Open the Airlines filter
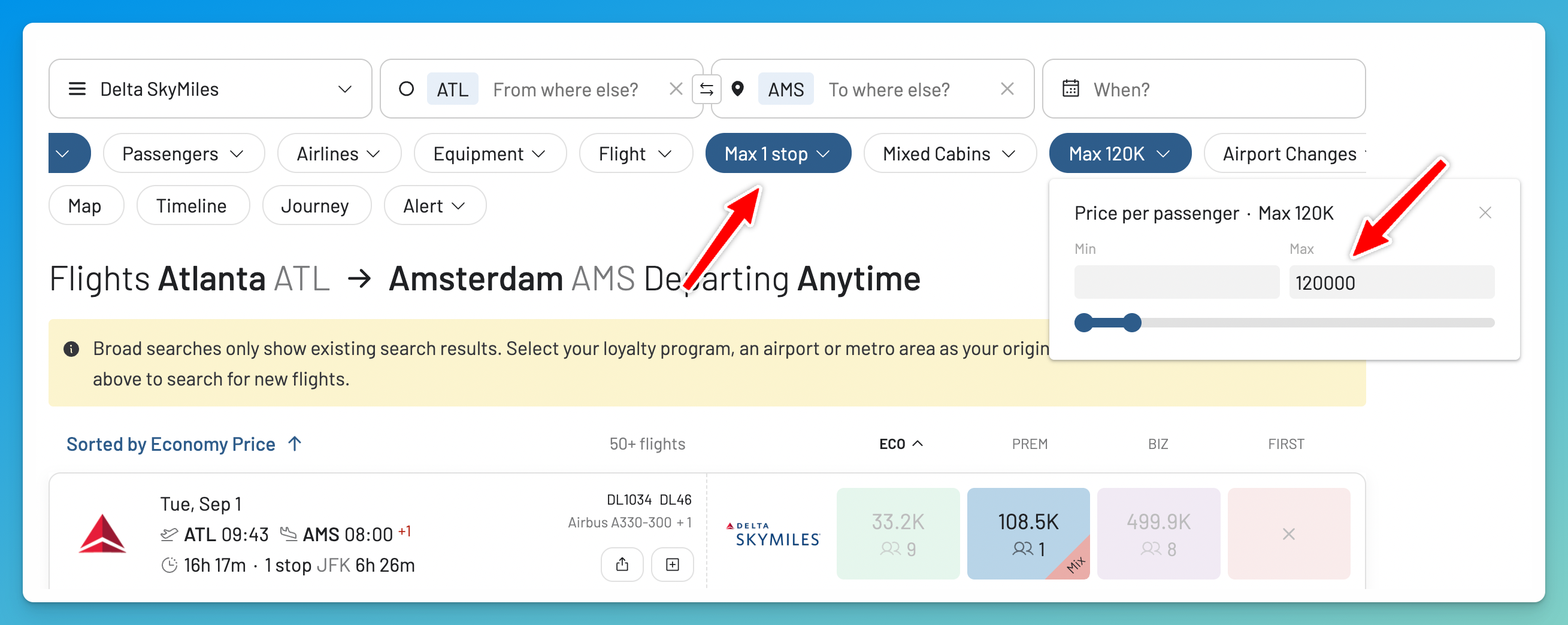Image resolution: width=1568 pixels, height=625 pixels. click(339, 153)
